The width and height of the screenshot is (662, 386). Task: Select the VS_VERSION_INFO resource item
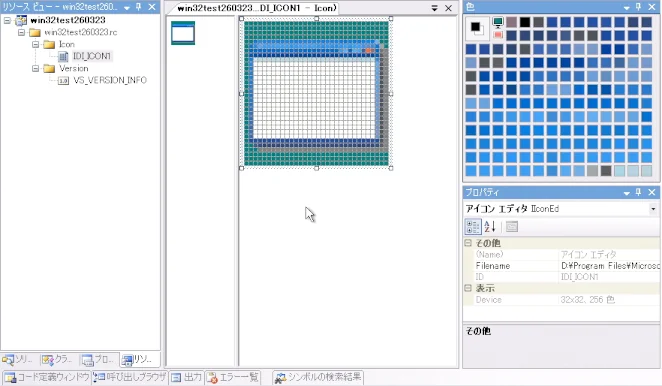[110, 80]
